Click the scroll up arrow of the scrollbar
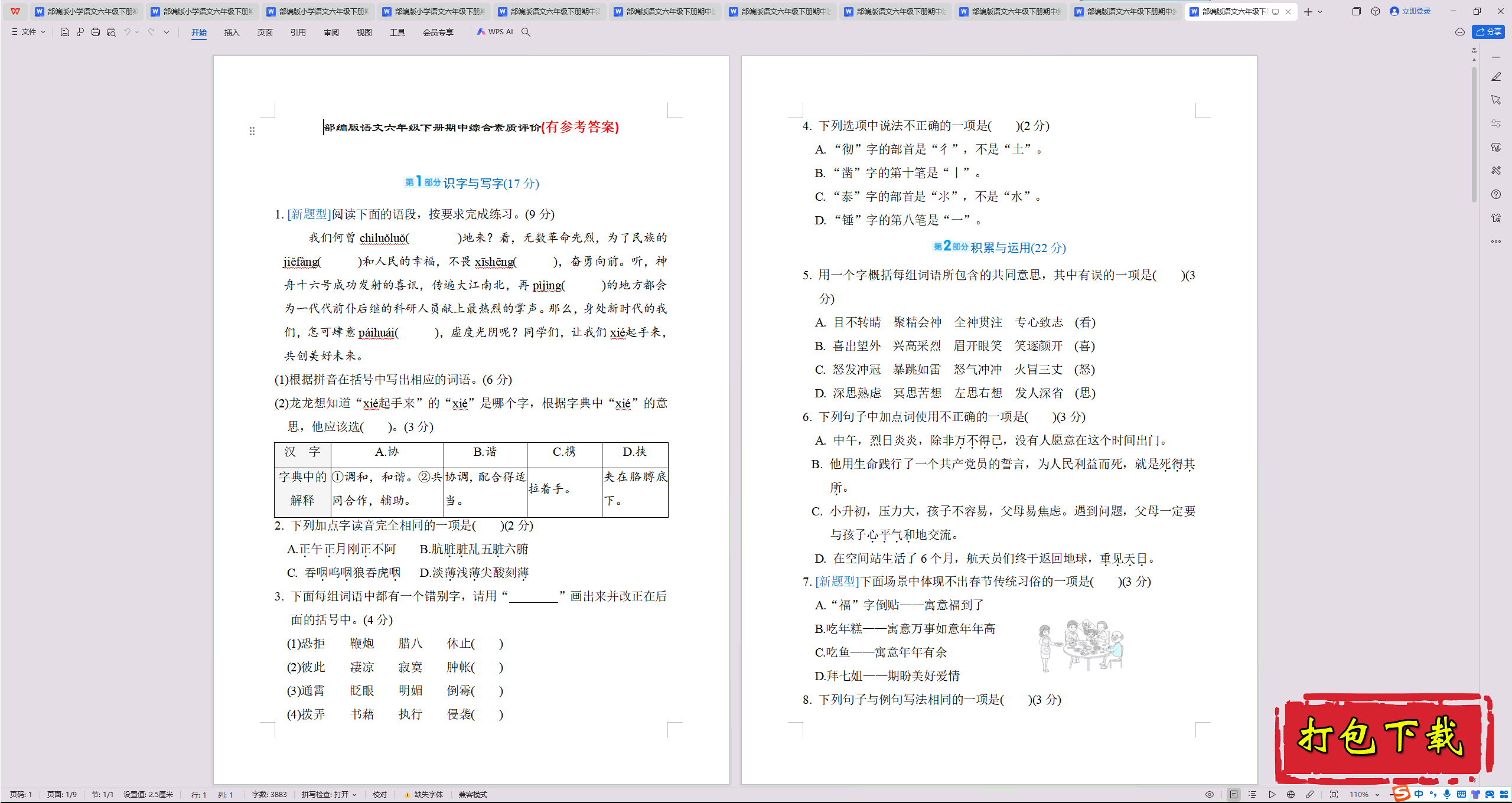The width and height of the screenshot is (1512, 803). 1474,60
